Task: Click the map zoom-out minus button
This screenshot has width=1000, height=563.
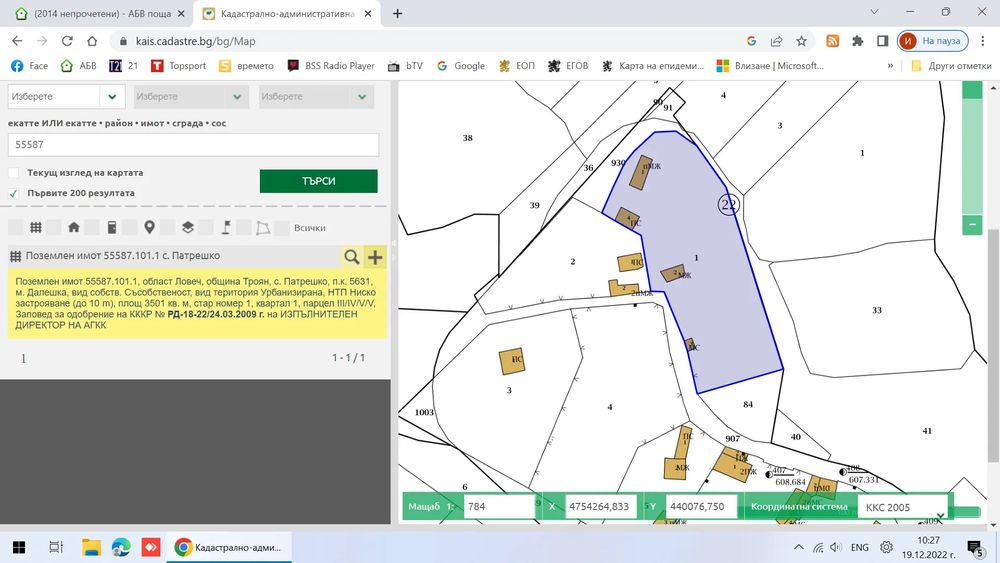Action: [971, 225]
